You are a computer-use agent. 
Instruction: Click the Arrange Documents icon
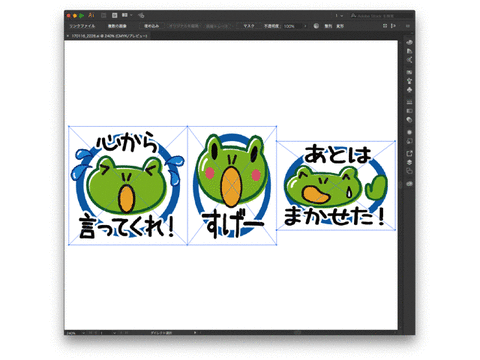[125, 15]
